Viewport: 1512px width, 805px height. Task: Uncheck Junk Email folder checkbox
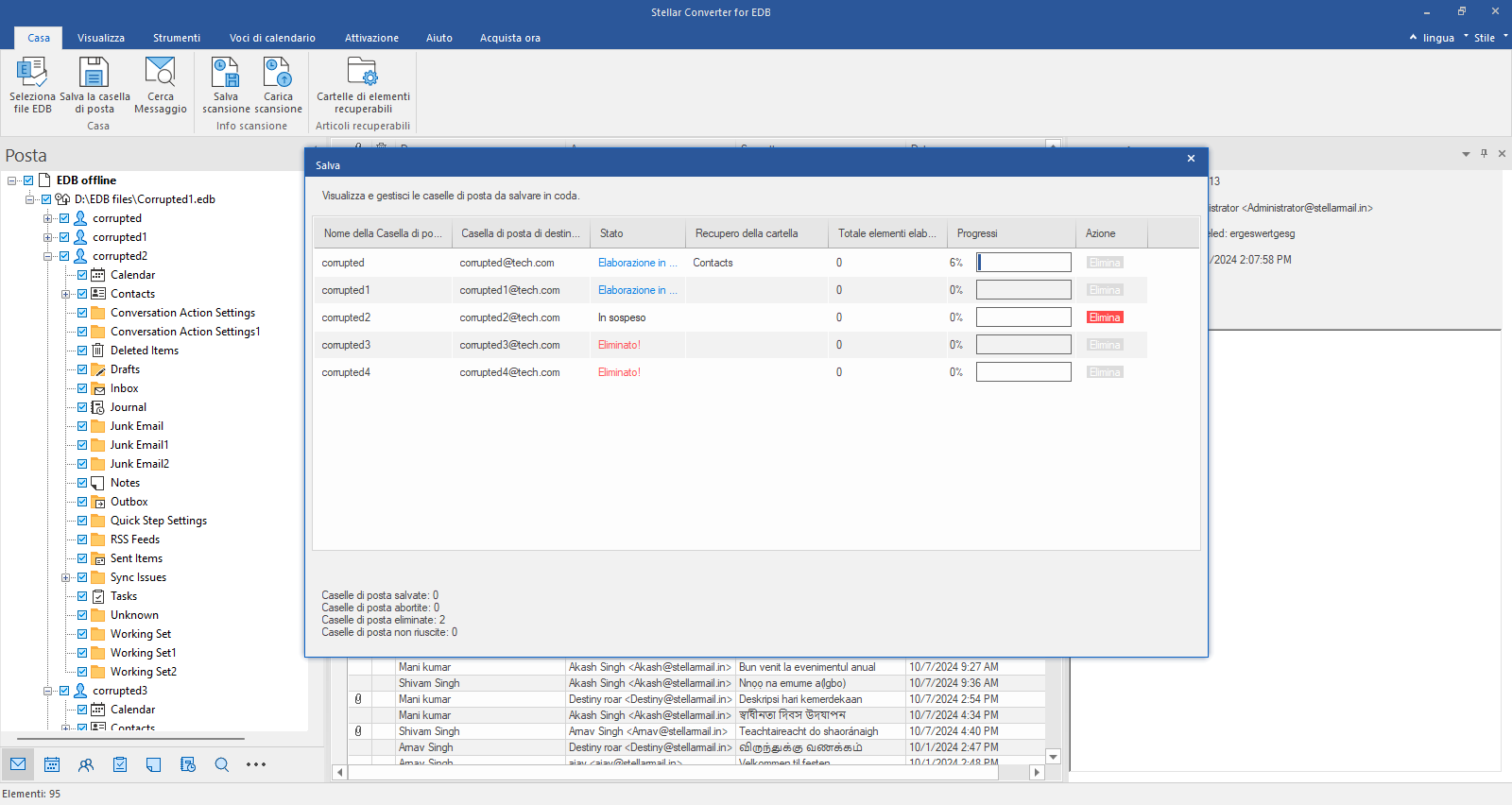click(x=82, y=426)
